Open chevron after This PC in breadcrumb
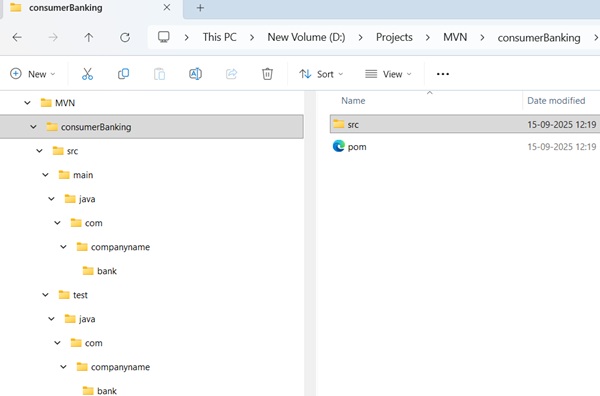600x396 pixels. pyautogui.click(x=252, y=37)
